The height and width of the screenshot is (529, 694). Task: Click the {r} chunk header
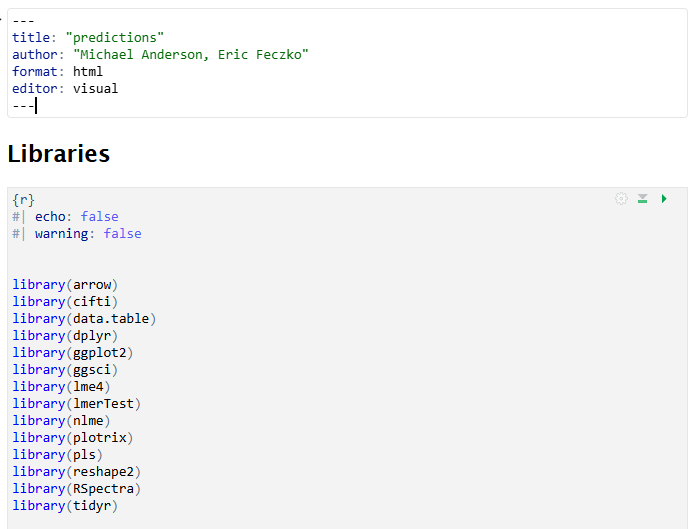coord(23,200)
